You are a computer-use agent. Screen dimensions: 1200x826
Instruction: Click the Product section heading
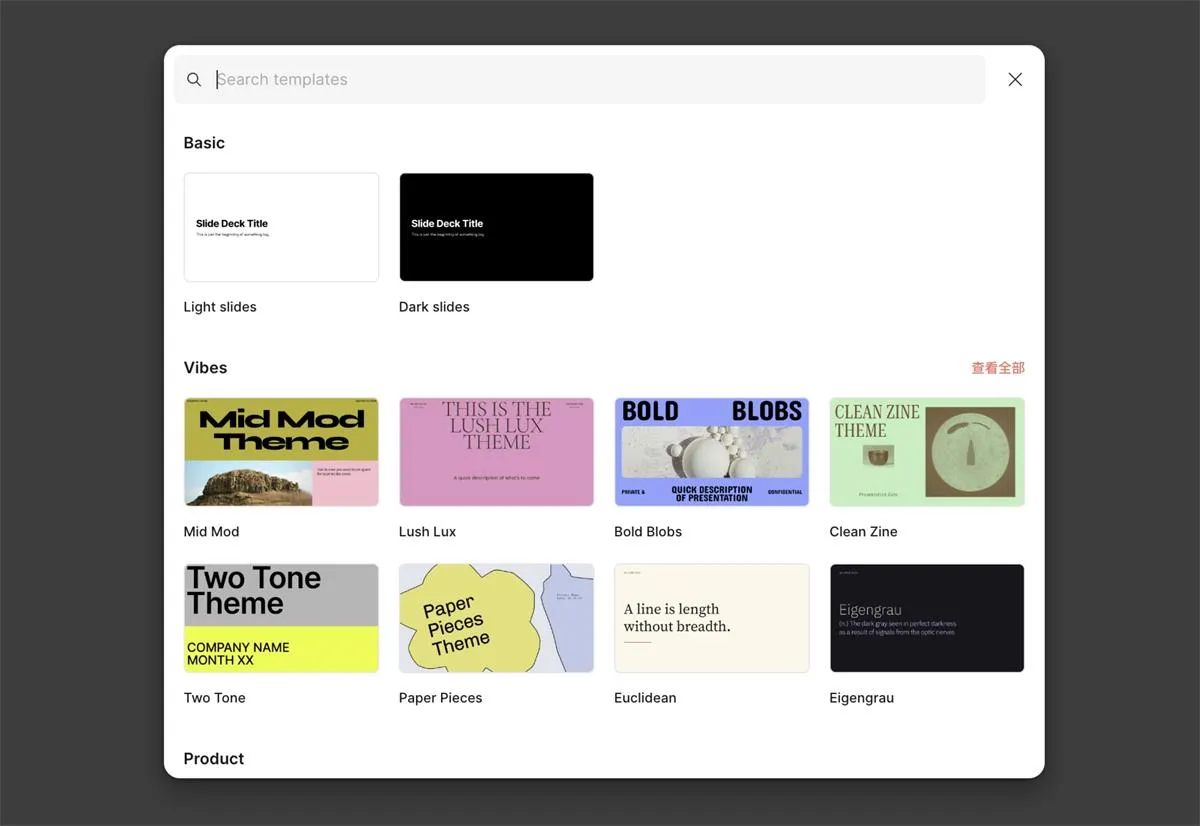click(214, 759)
